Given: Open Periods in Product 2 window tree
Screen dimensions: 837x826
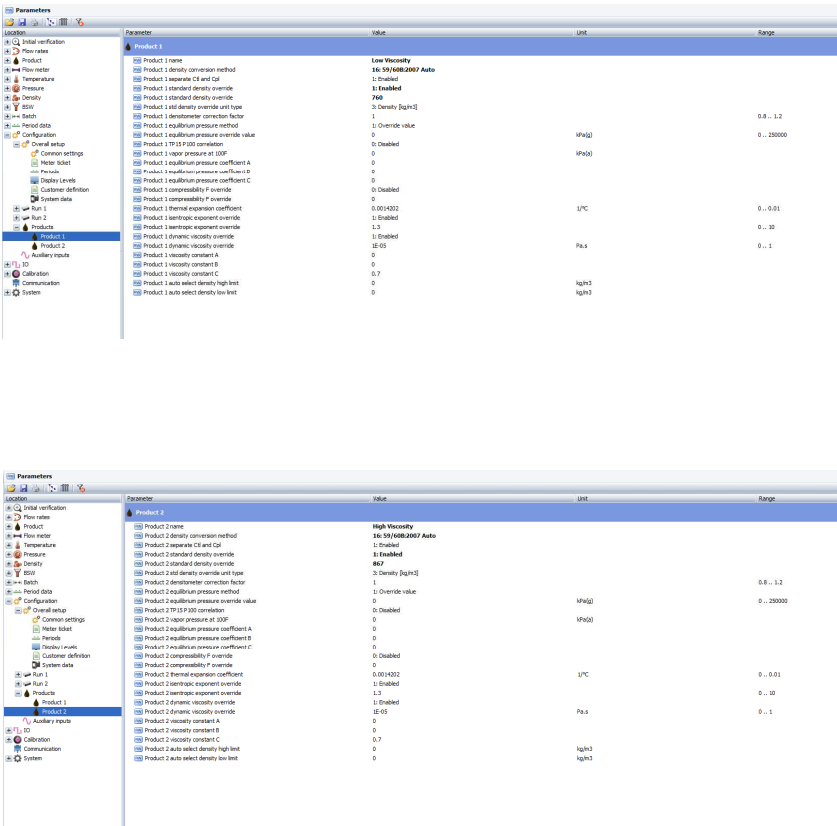Looking at the screenshot, I should 51,638.
